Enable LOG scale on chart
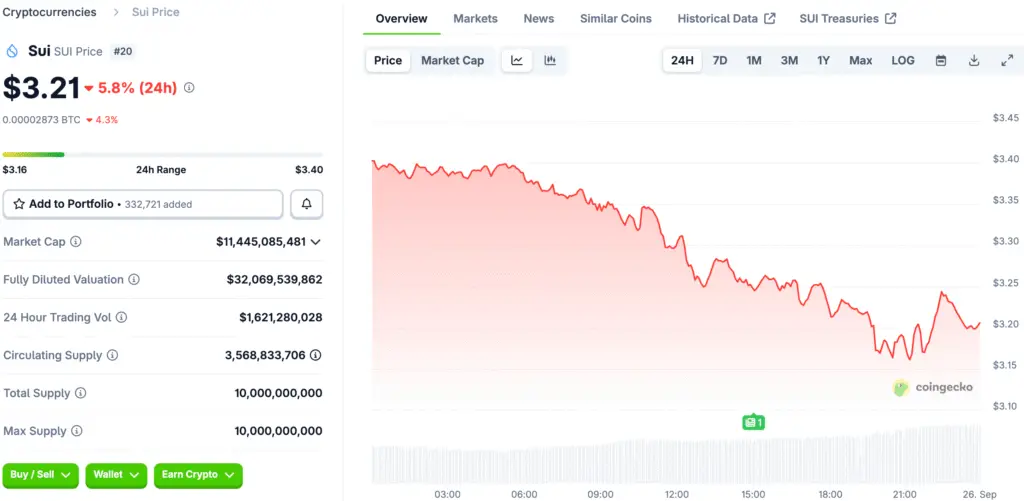This screenshot has width=1024, height=501. click(902, 61)
